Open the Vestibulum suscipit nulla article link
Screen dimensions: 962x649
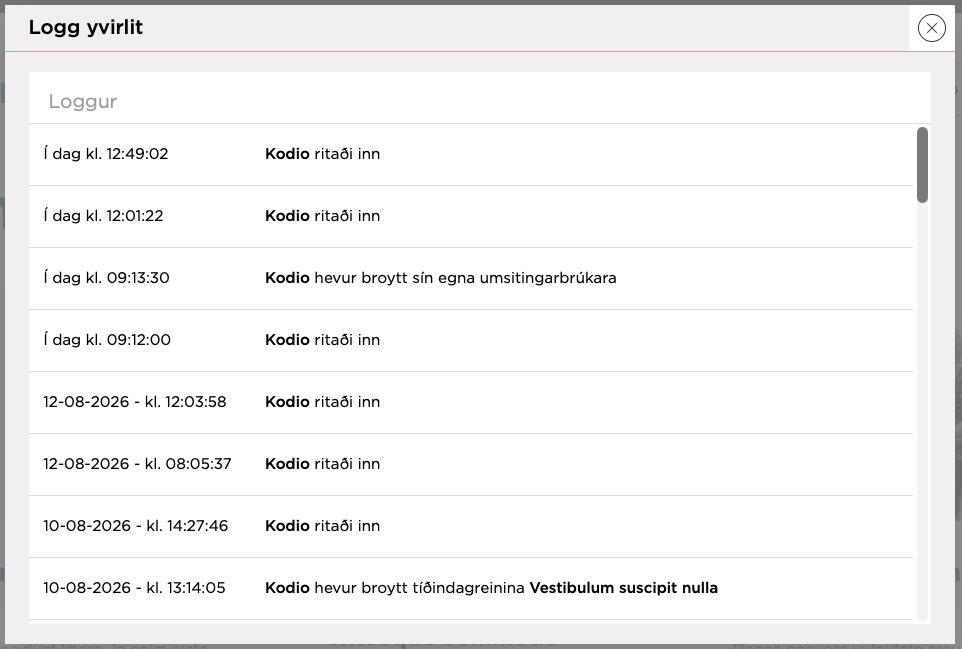(623, 588)
